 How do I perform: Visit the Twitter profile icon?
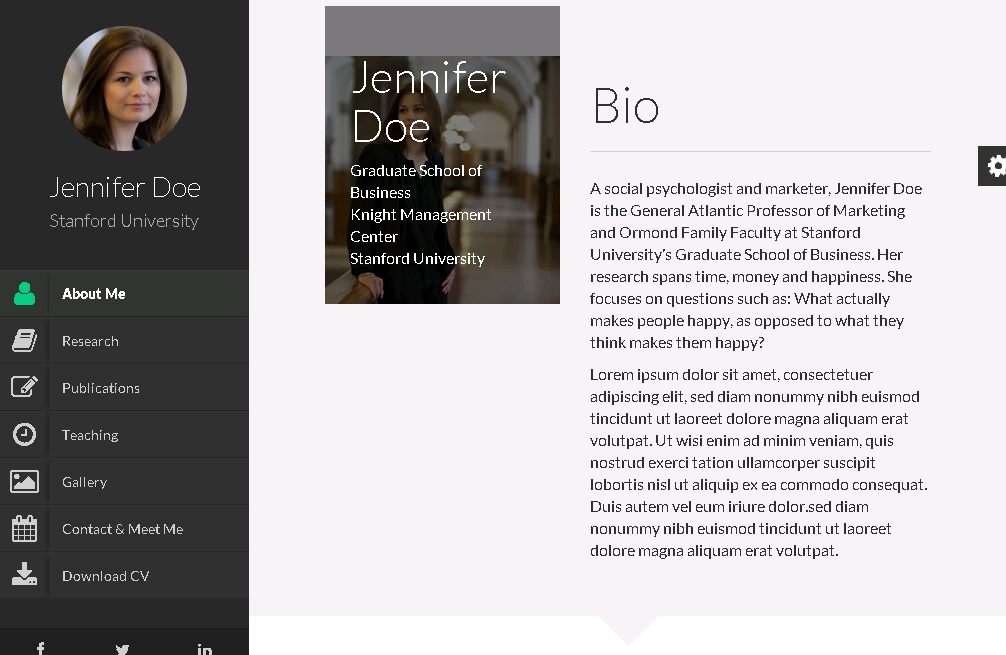(122, 649)
